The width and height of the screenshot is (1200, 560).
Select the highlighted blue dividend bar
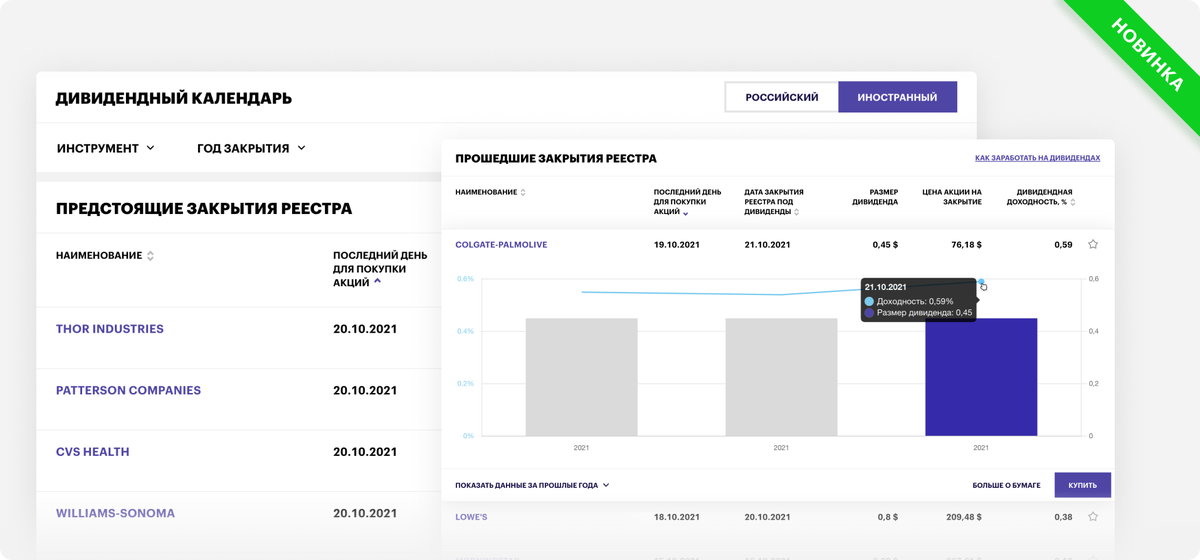(981, 377)
